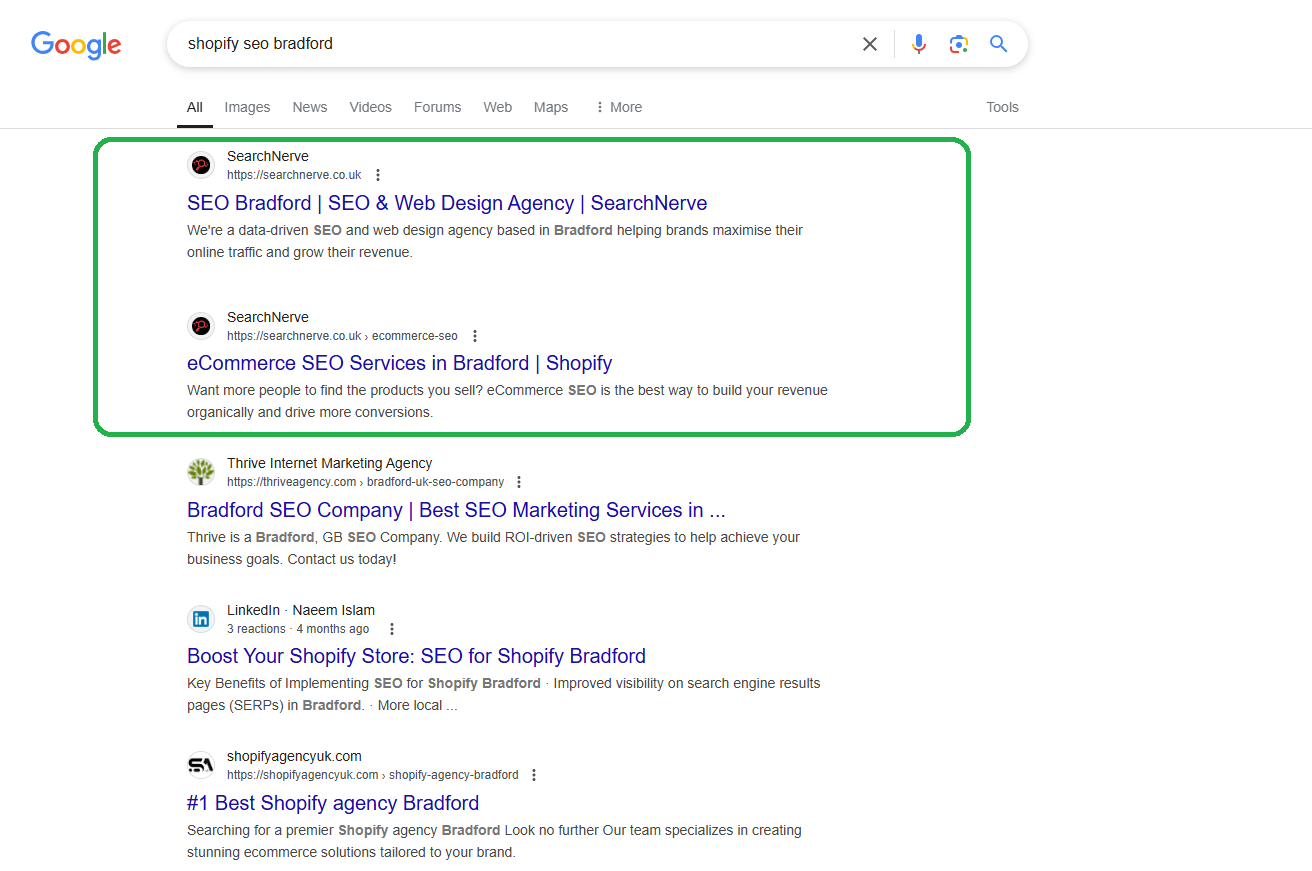Click 'shopifyagencyuk.com' site name
Image resolution: width=1312 pixels, height=871 pixels.
[x=294, y=756]
